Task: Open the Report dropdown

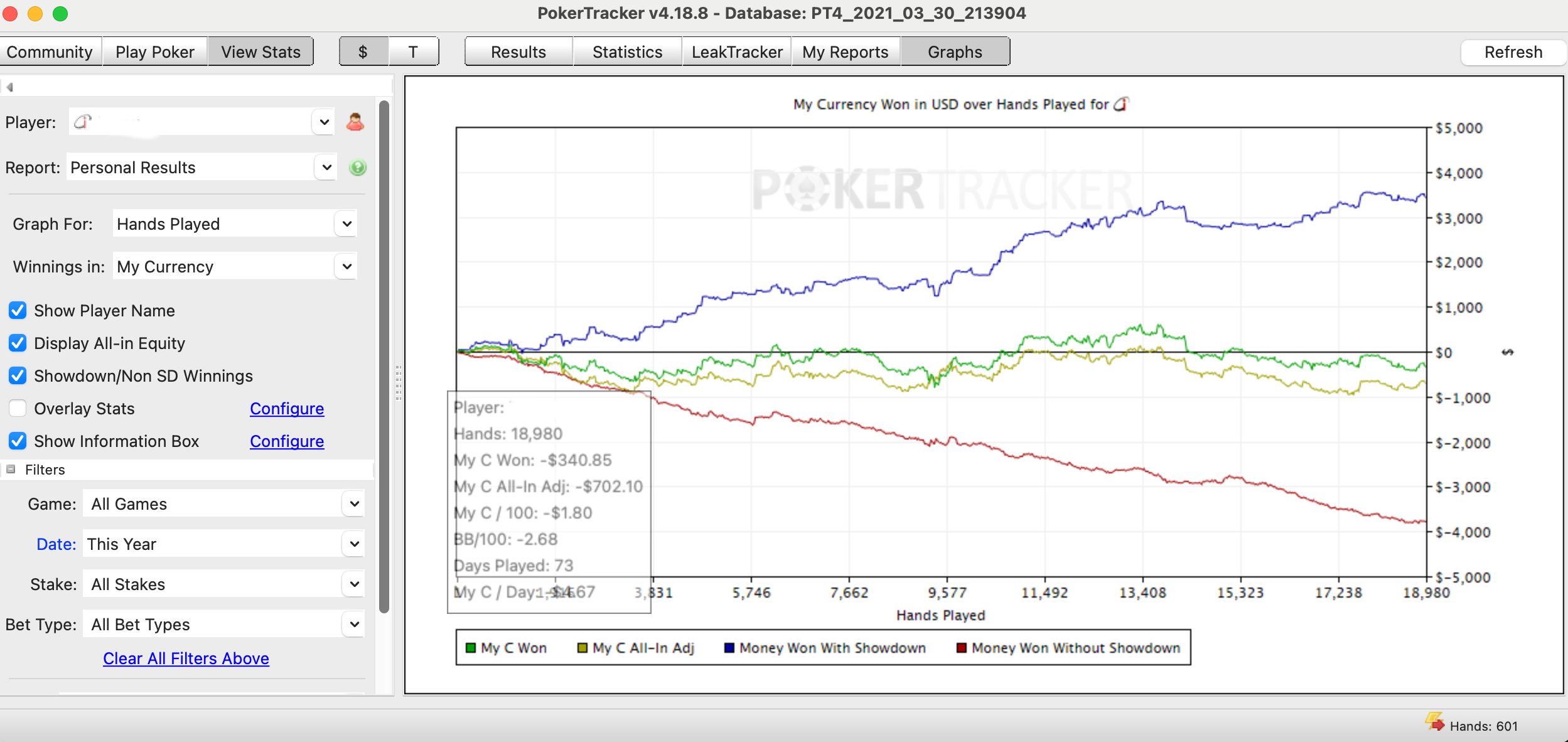Action: [x=326, y=167]
